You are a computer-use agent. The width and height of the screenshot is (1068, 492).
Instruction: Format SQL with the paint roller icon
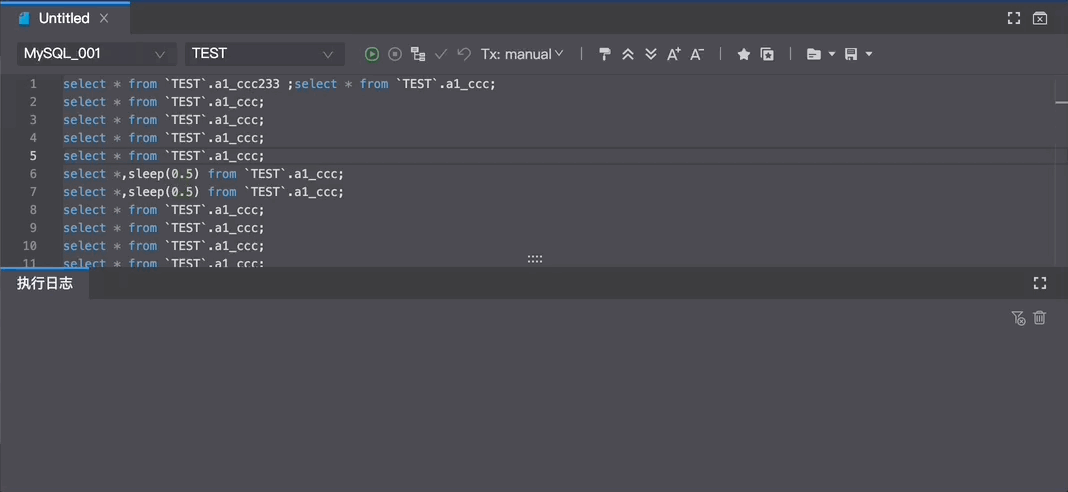click(x=604, y=55)
